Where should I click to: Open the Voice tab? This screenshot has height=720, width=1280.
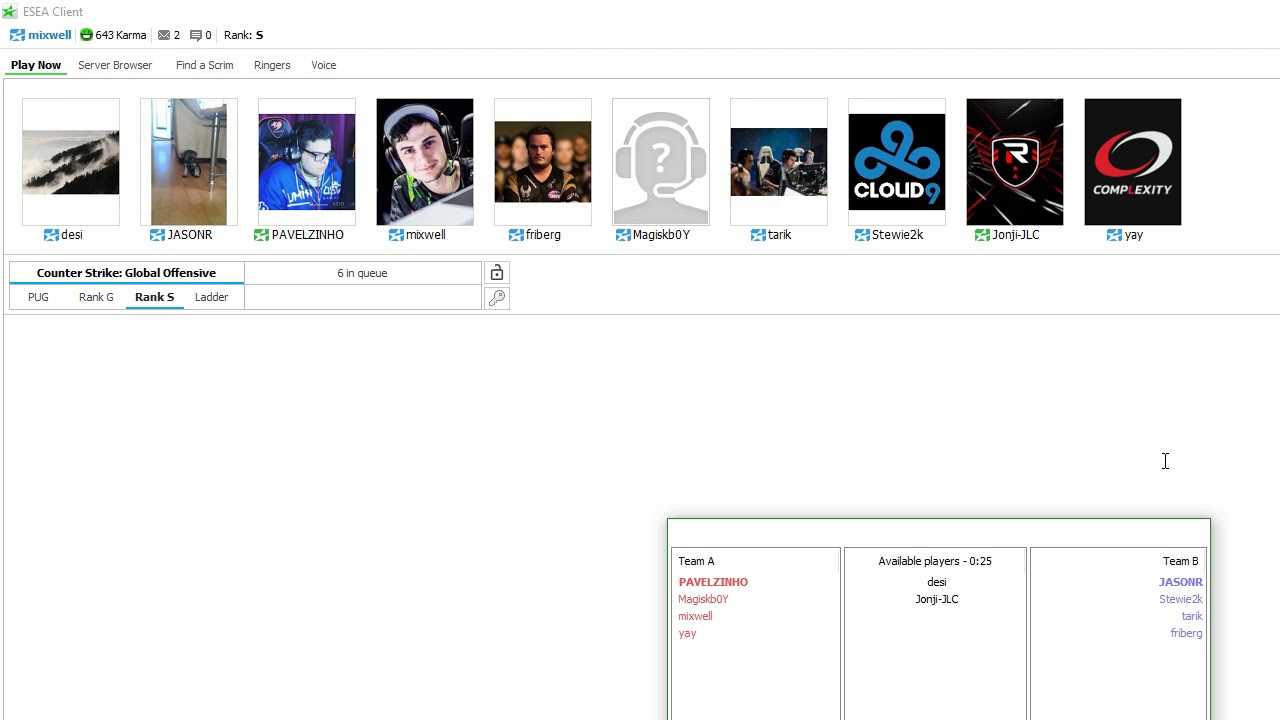[x=323, y=65]
